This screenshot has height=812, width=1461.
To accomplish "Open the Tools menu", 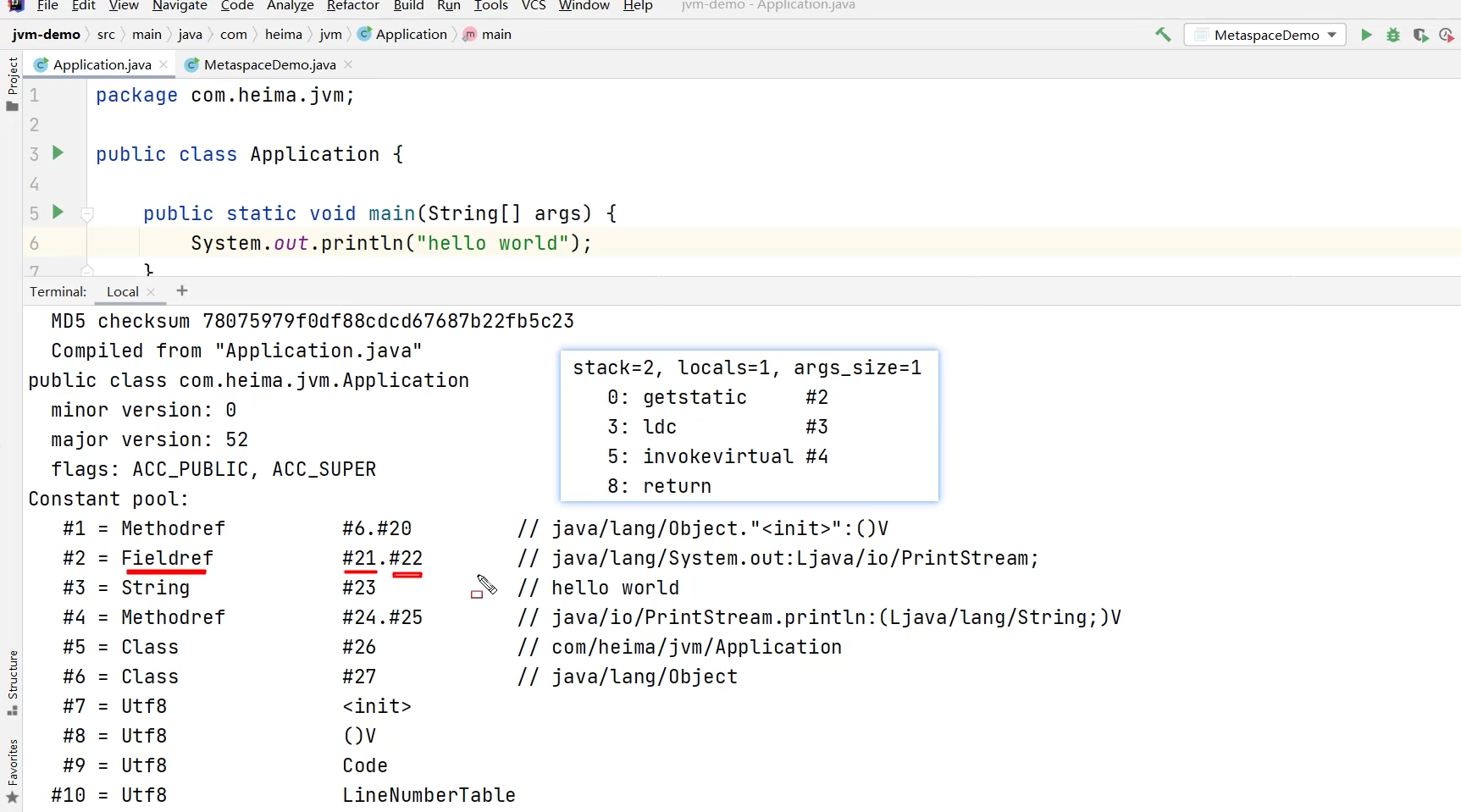I will 491,6.
